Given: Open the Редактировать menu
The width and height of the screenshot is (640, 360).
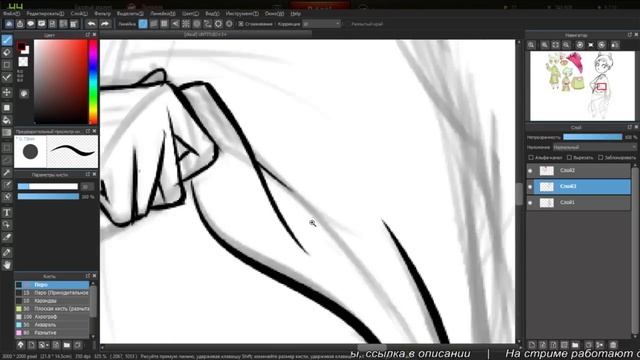Looking at the screenshot, I should (45, 13).
